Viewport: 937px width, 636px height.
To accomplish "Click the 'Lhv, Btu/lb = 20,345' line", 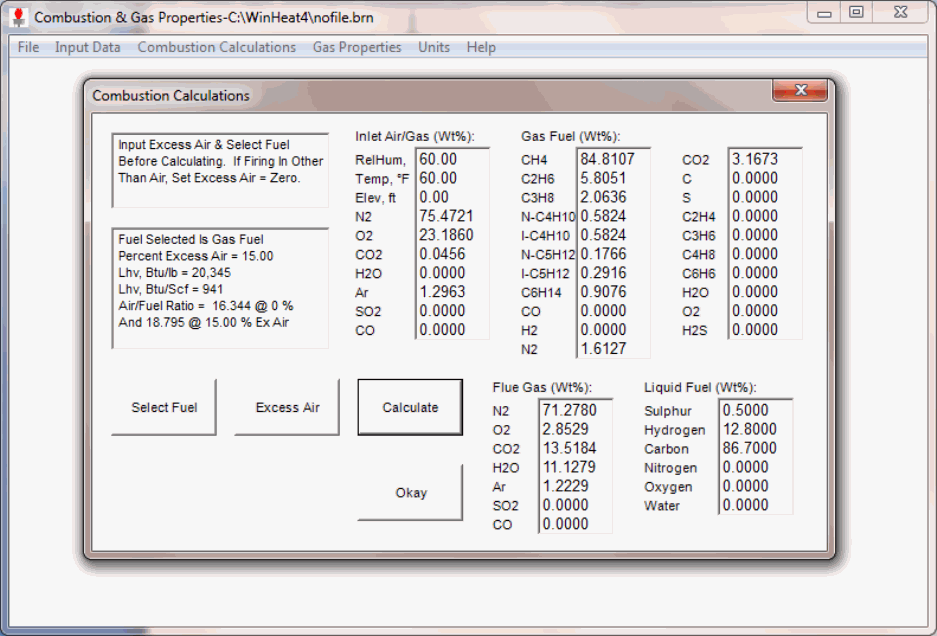I will 174,273.
